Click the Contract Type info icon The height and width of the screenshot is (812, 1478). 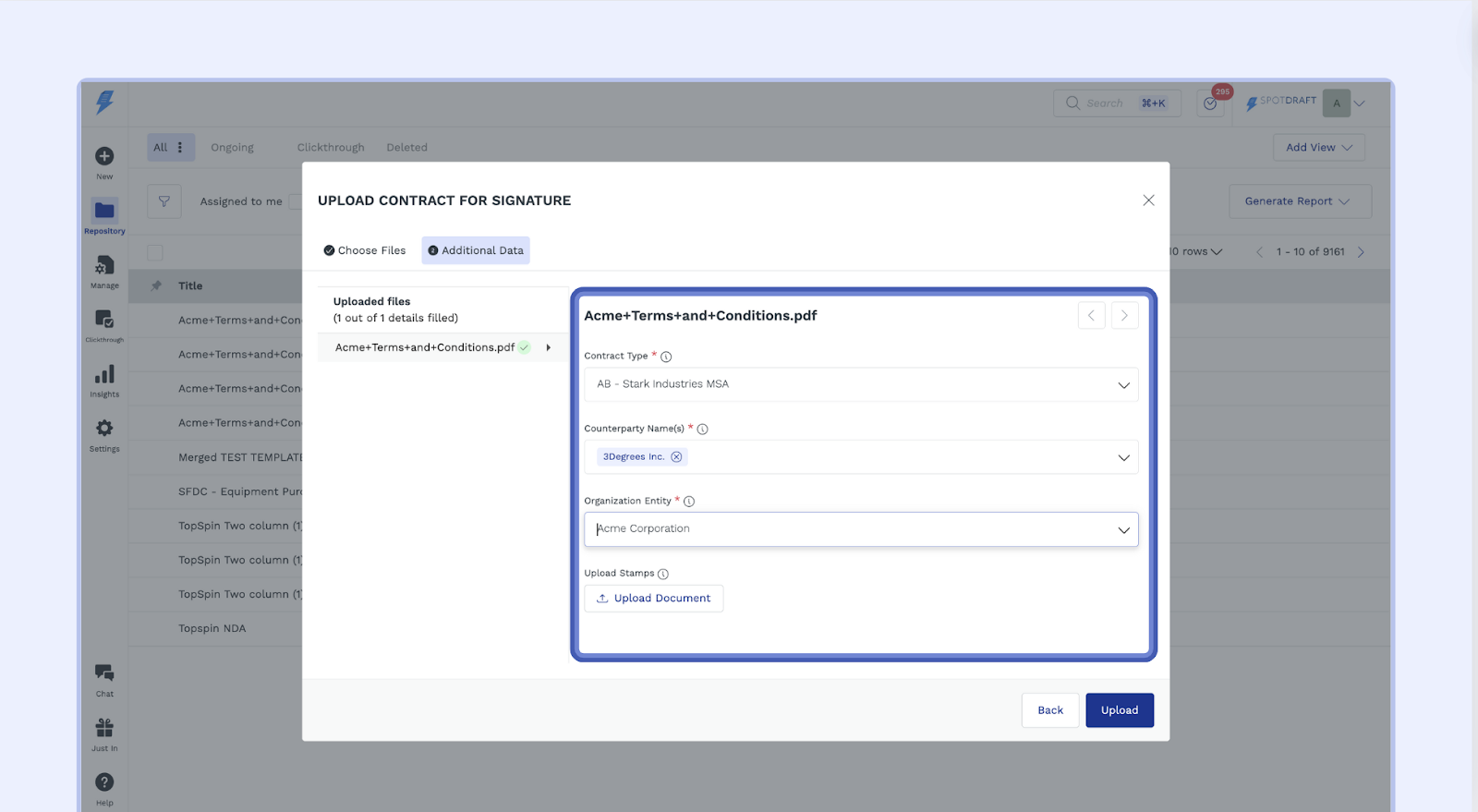click(666, 357)
